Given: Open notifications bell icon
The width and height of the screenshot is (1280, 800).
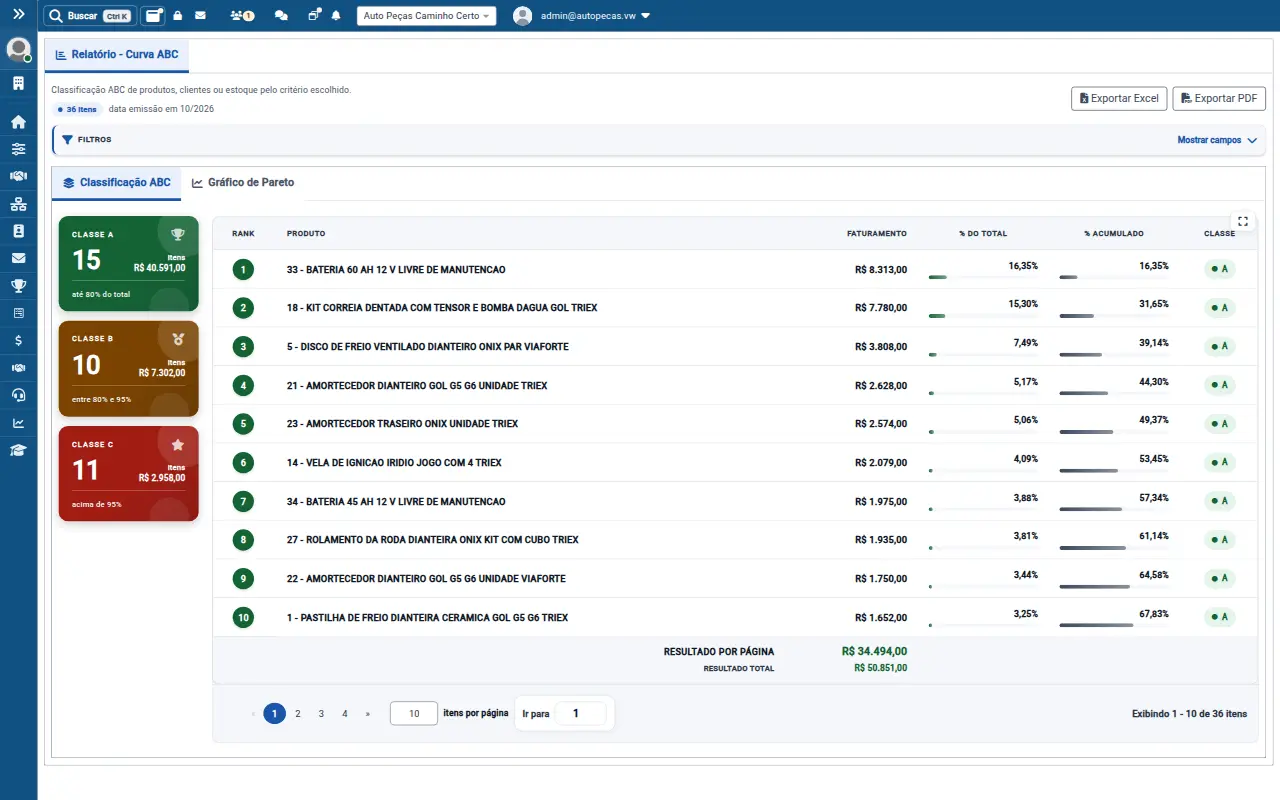Looking at the screenshot, I should point(336,16).
